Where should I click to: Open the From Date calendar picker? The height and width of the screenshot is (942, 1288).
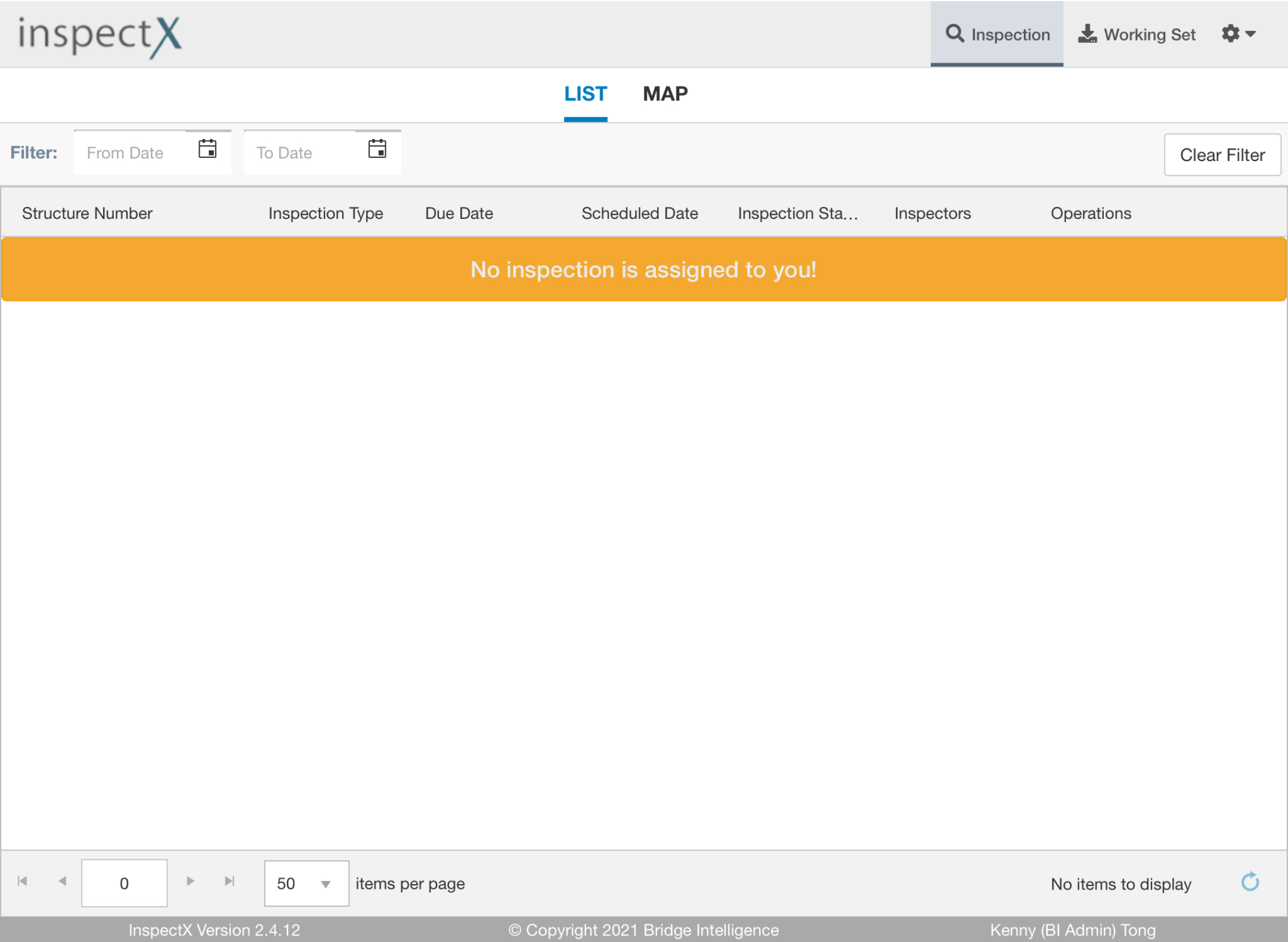coord(208,149)
